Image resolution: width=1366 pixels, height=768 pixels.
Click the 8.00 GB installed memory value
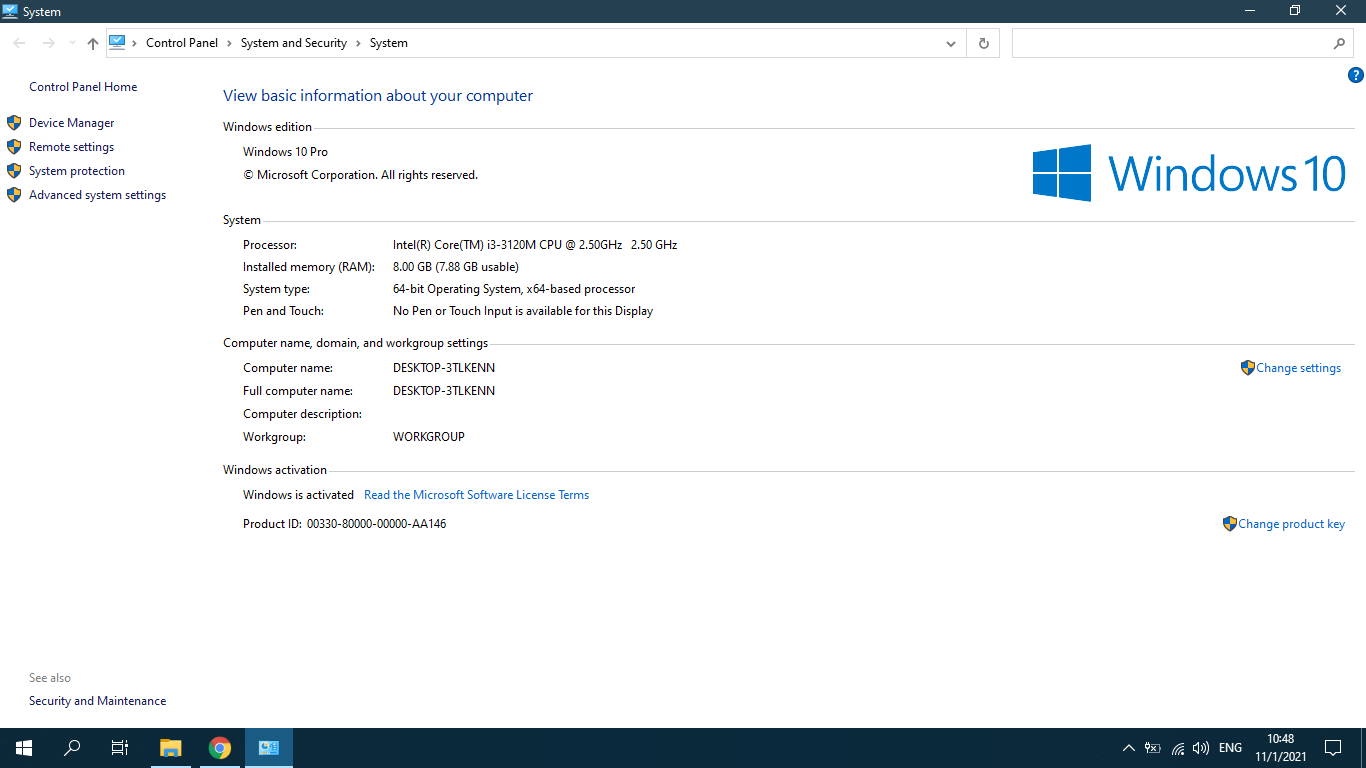456,267
